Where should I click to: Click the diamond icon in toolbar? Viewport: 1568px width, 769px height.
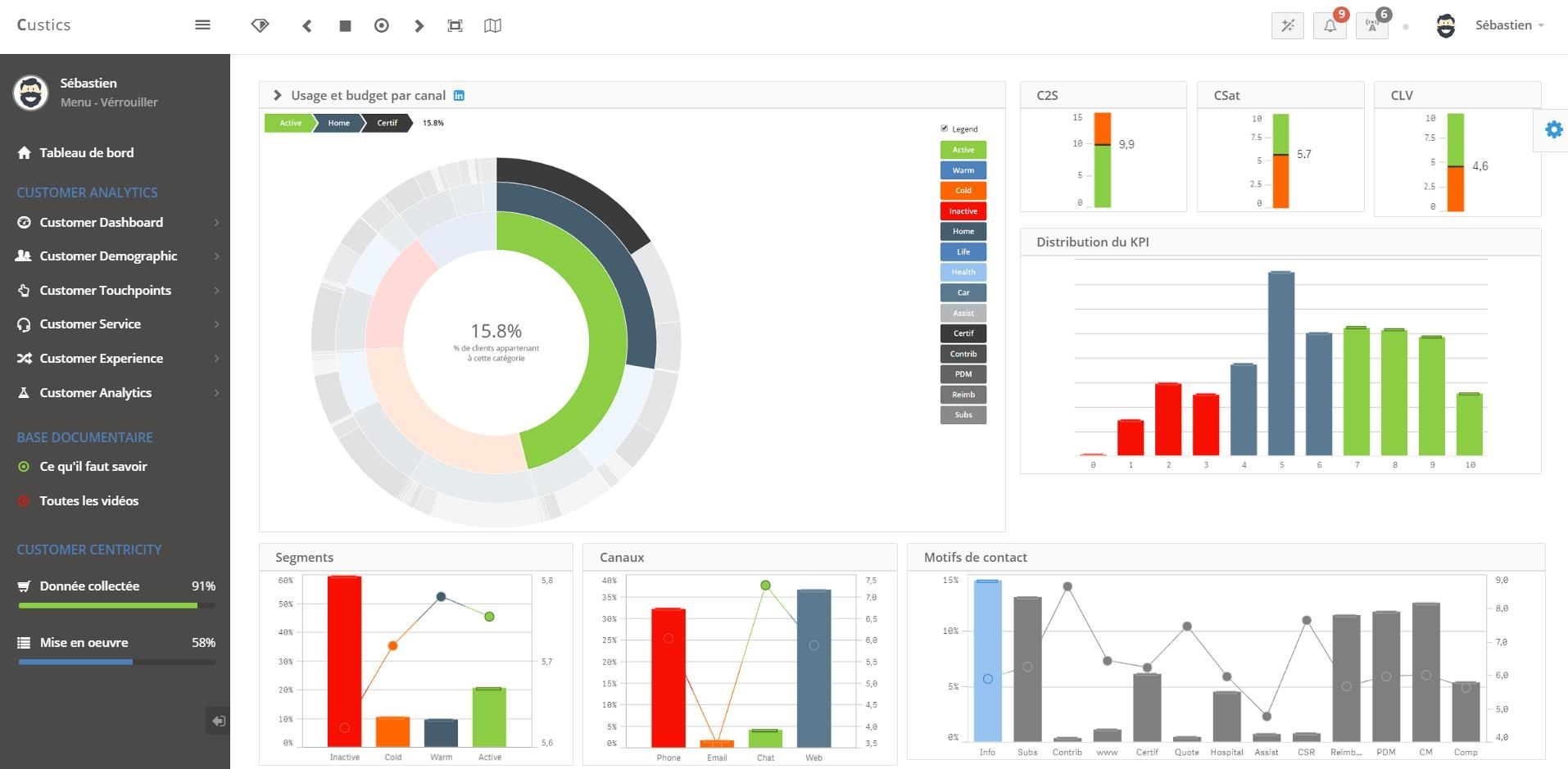(260, 25)
